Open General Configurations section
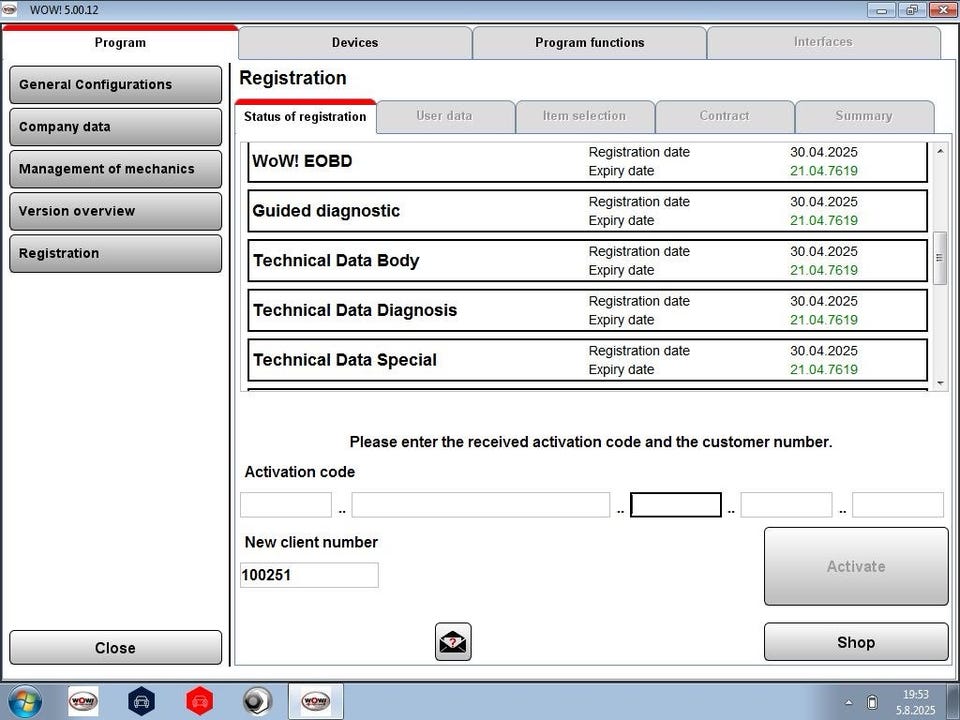This screenshot has width=960, height=720. [x=115, y=85]
